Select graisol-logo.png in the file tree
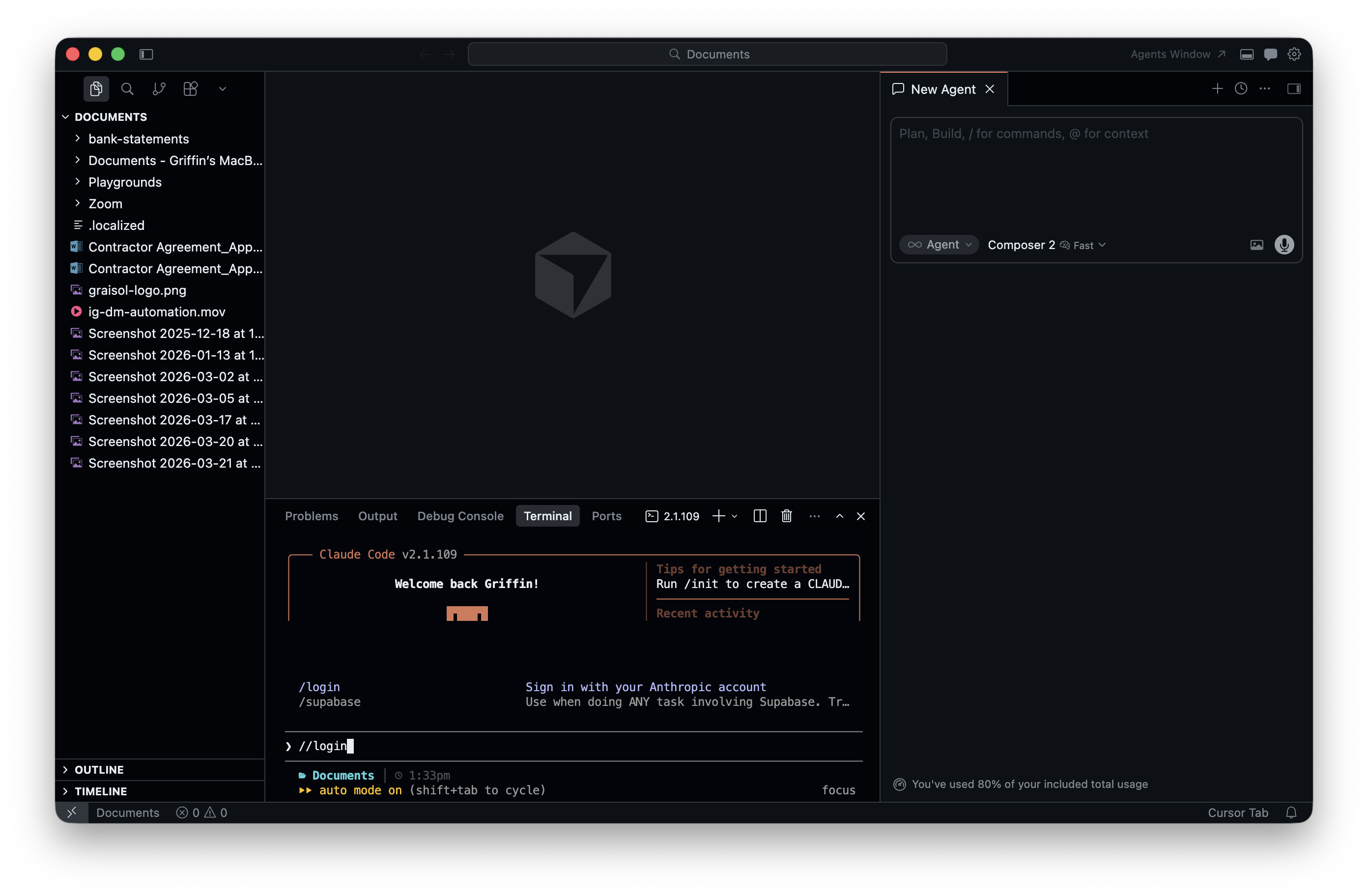The height and width of the screenshot is (896, 1368). (x=137, y=290)
